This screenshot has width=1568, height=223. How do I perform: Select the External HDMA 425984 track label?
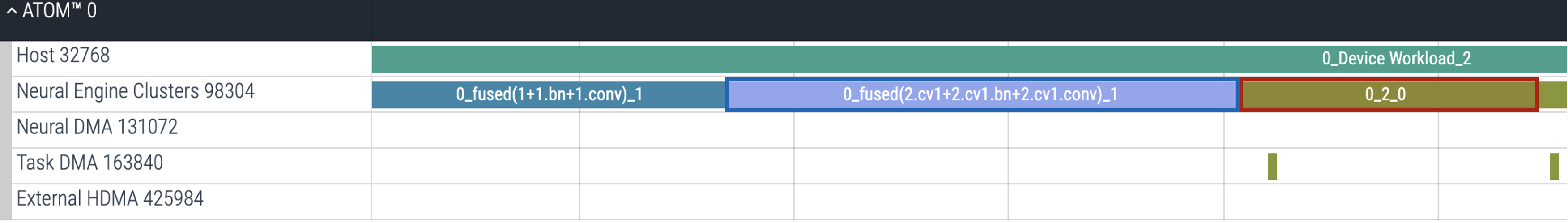(x=110, y=199)
